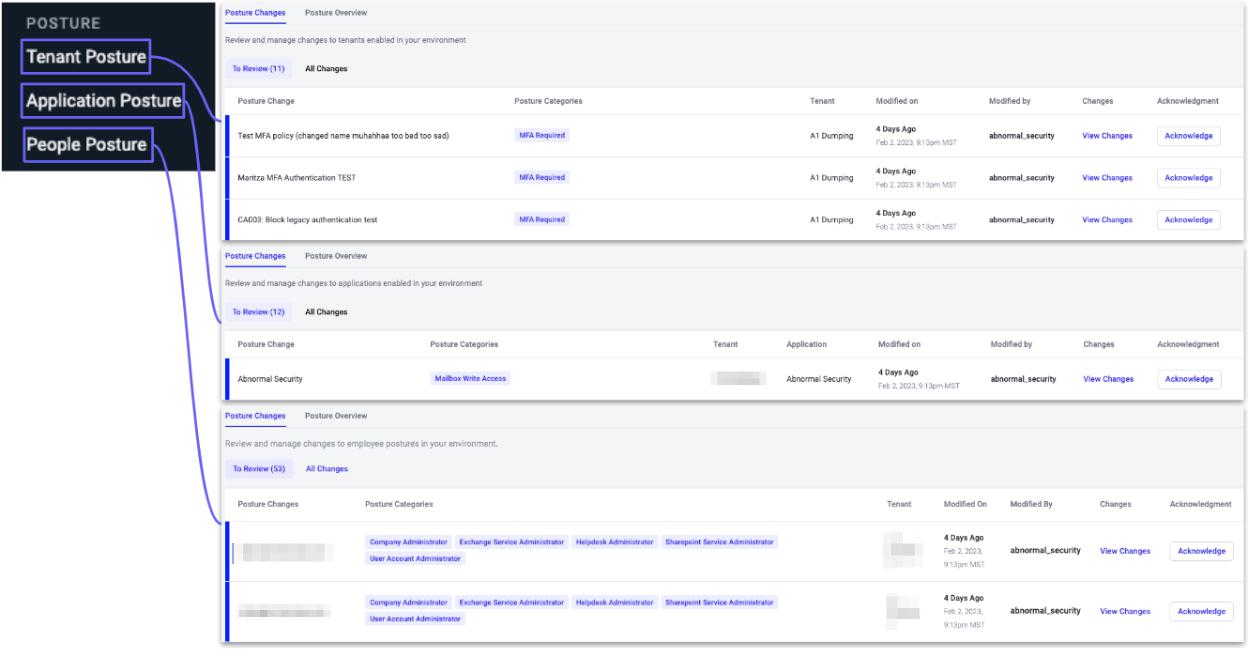
Task: Click first Company Administrator tag
Action: point(408,542)
